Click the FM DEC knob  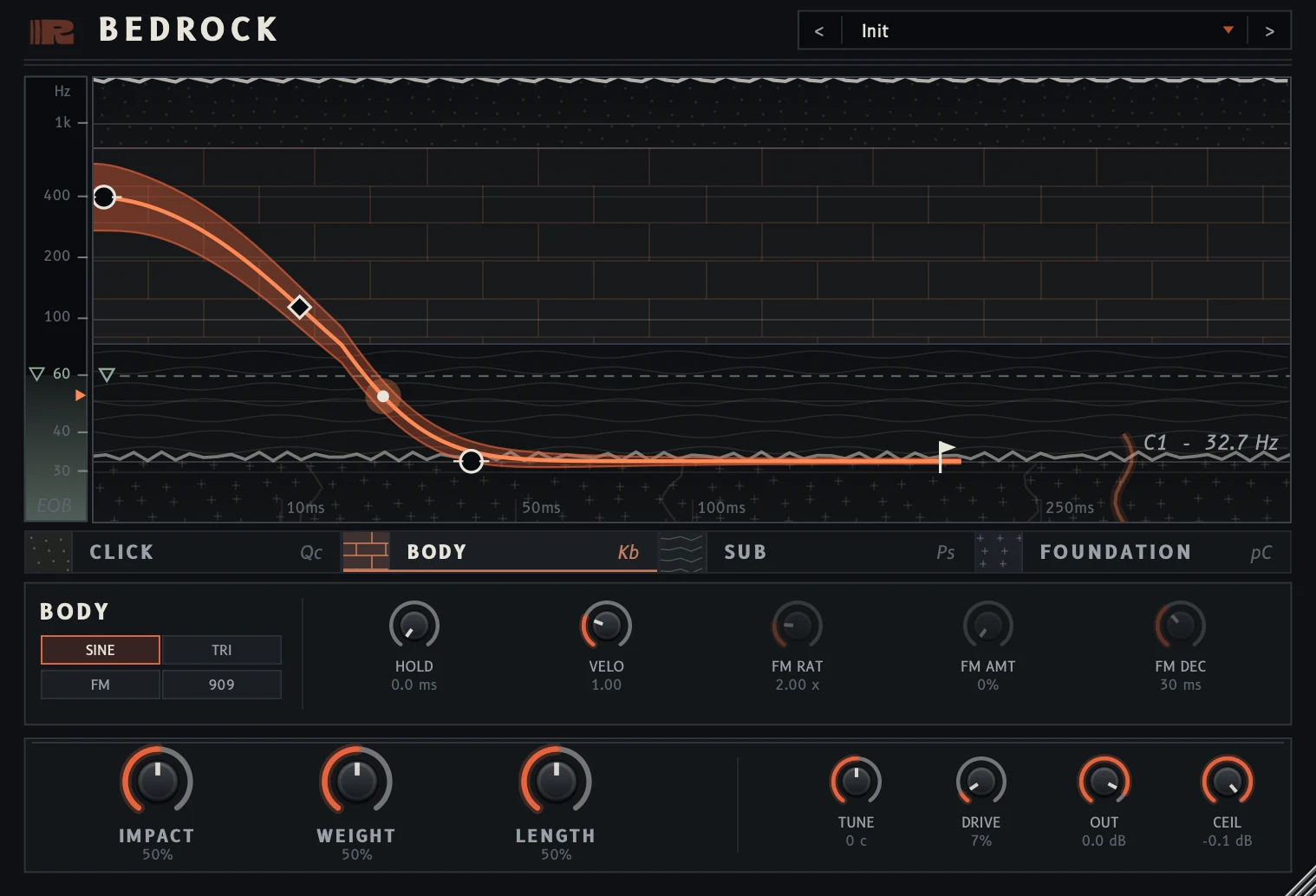tap(1181, 626)
